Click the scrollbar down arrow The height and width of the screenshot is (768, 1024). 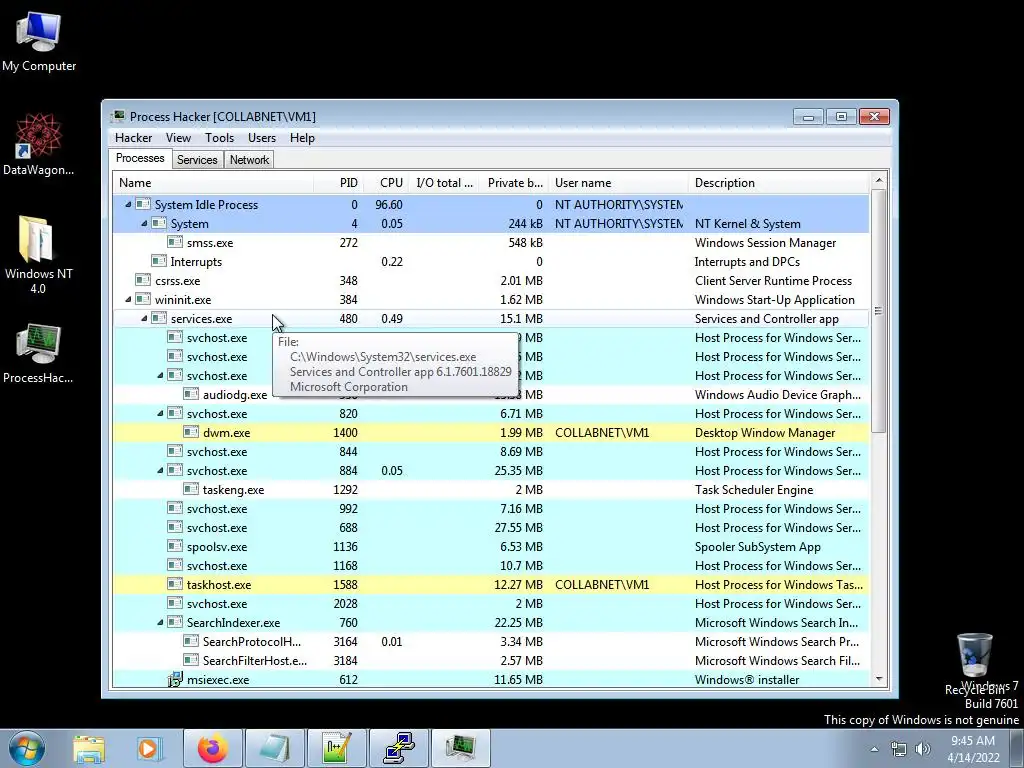pyautogui.click(x=879, y=679)
